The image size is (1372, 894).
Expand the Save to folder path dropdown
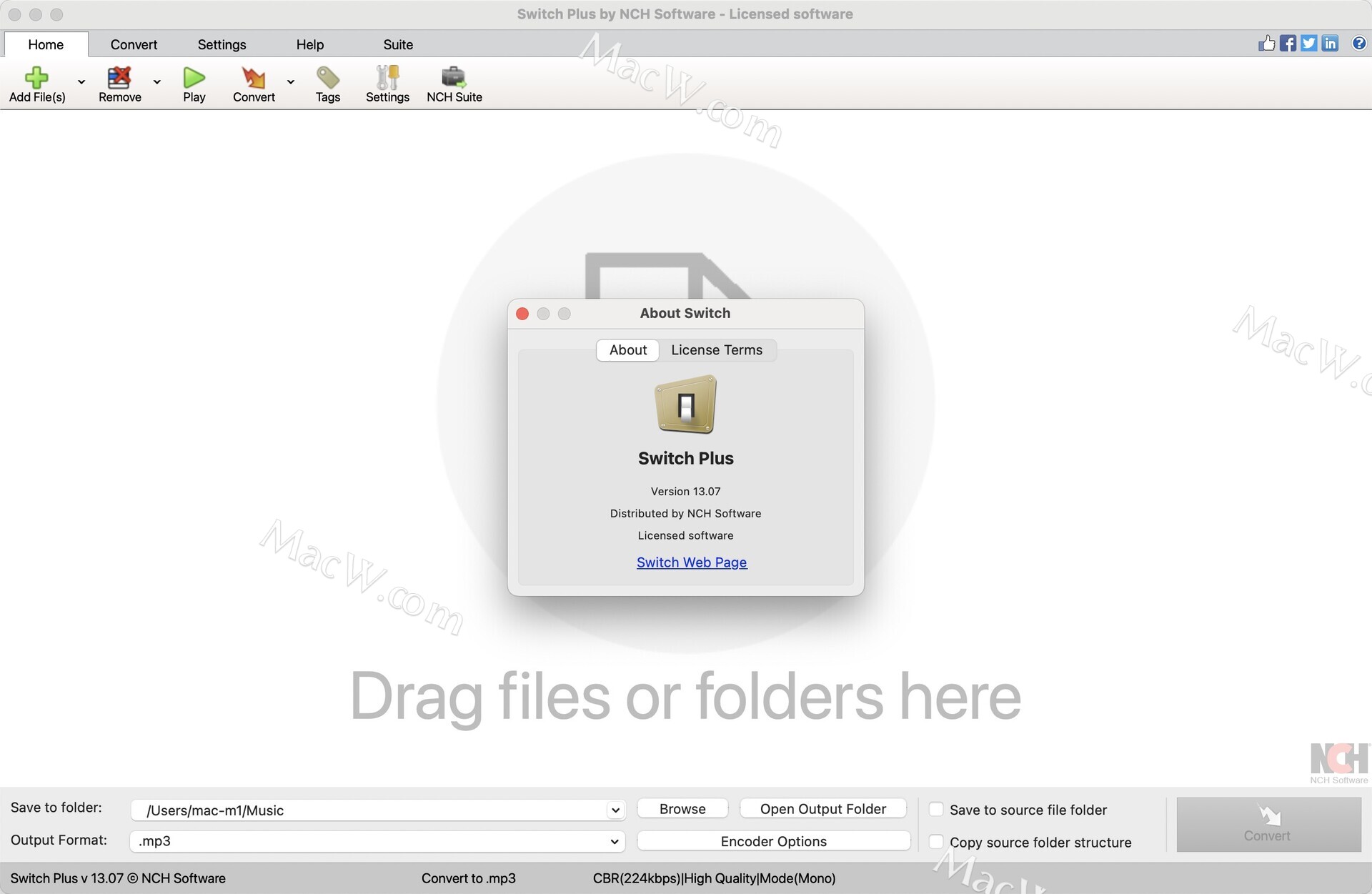point(615,810)
